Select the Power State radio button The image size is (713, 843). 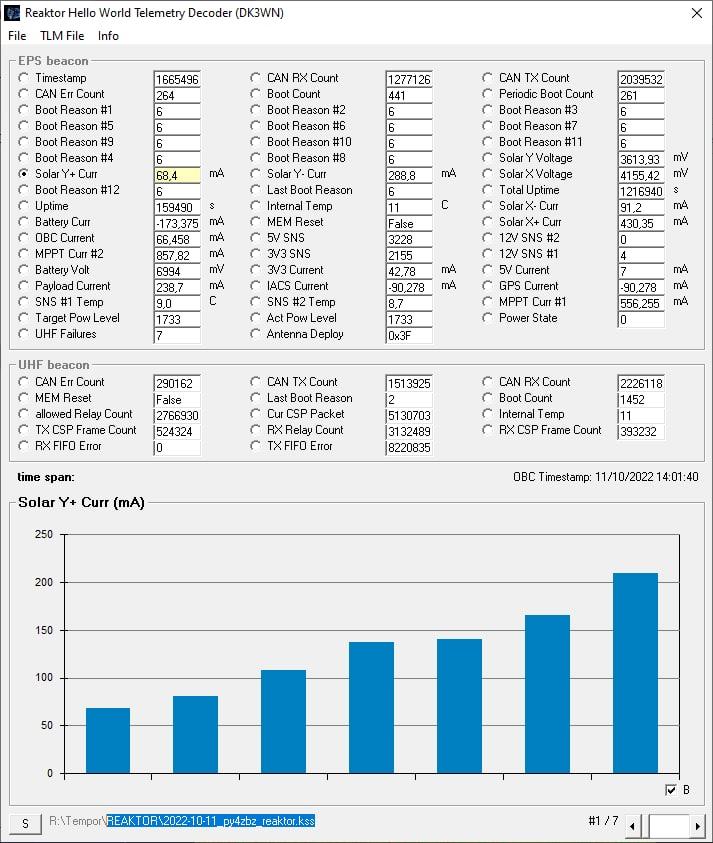pyautogui.click(x=487, y=318)
